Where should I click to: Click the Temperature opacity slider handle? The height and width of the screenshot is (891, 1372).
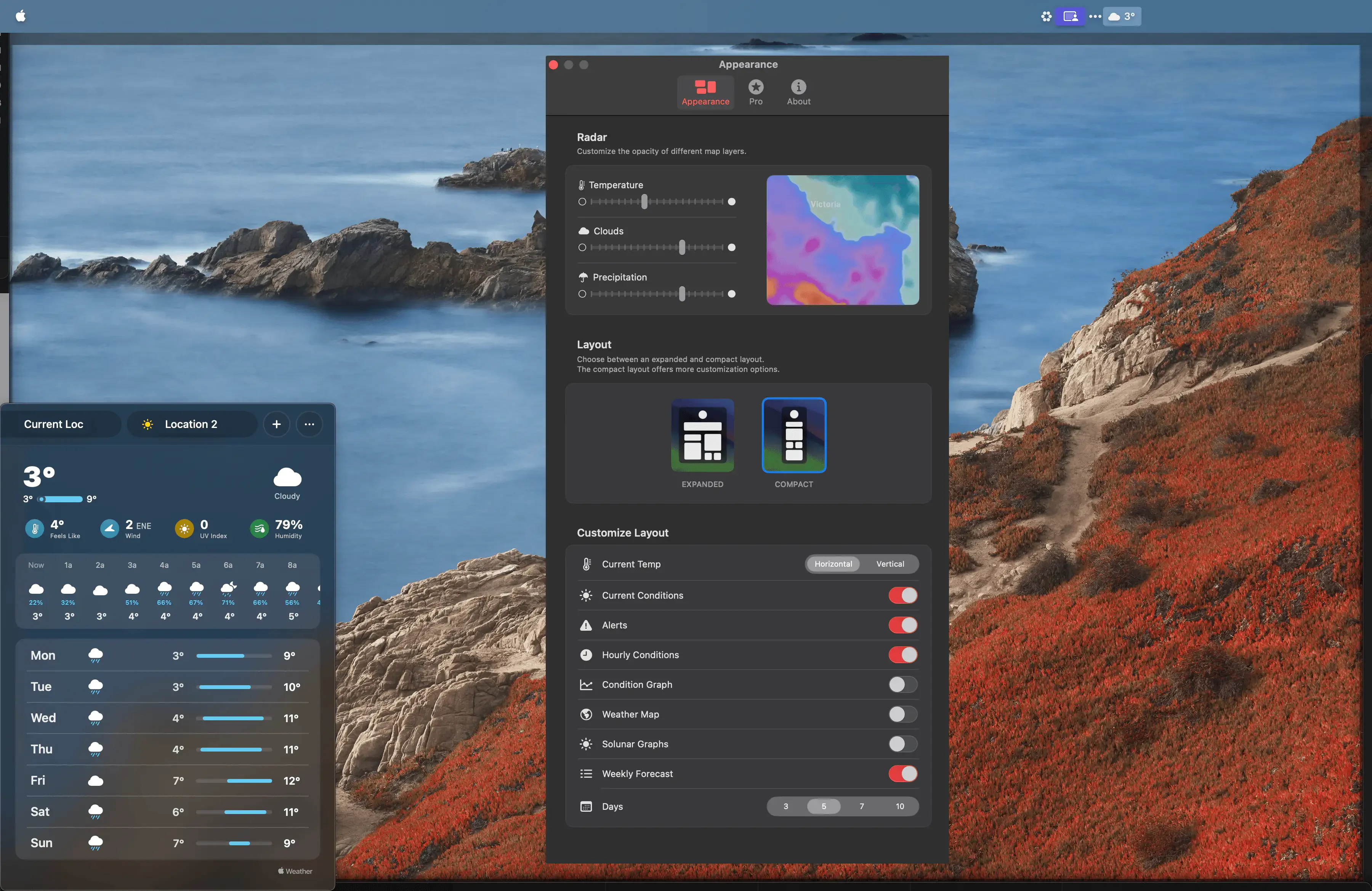644,202
